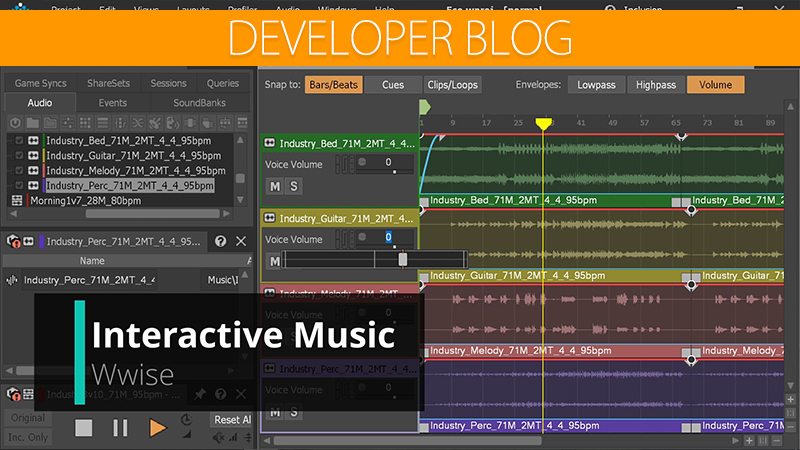The height and width of the screenshot is (450, 800).
Task: Click the stacked lines sequence container icon
Action: (x=103, y=122)
